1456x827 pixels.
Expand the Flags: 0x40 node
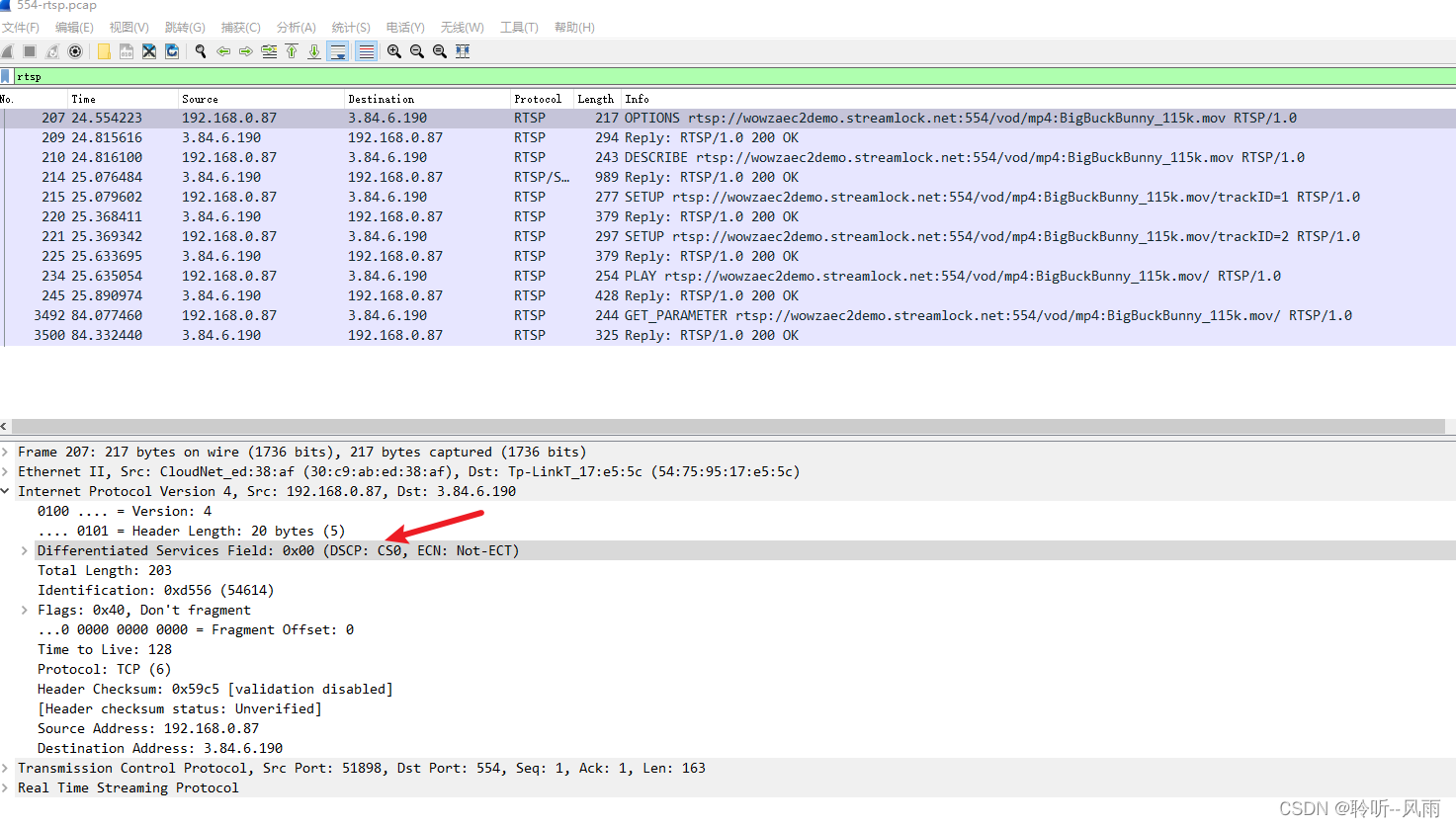pyautogui.click(x=25, y=610)
